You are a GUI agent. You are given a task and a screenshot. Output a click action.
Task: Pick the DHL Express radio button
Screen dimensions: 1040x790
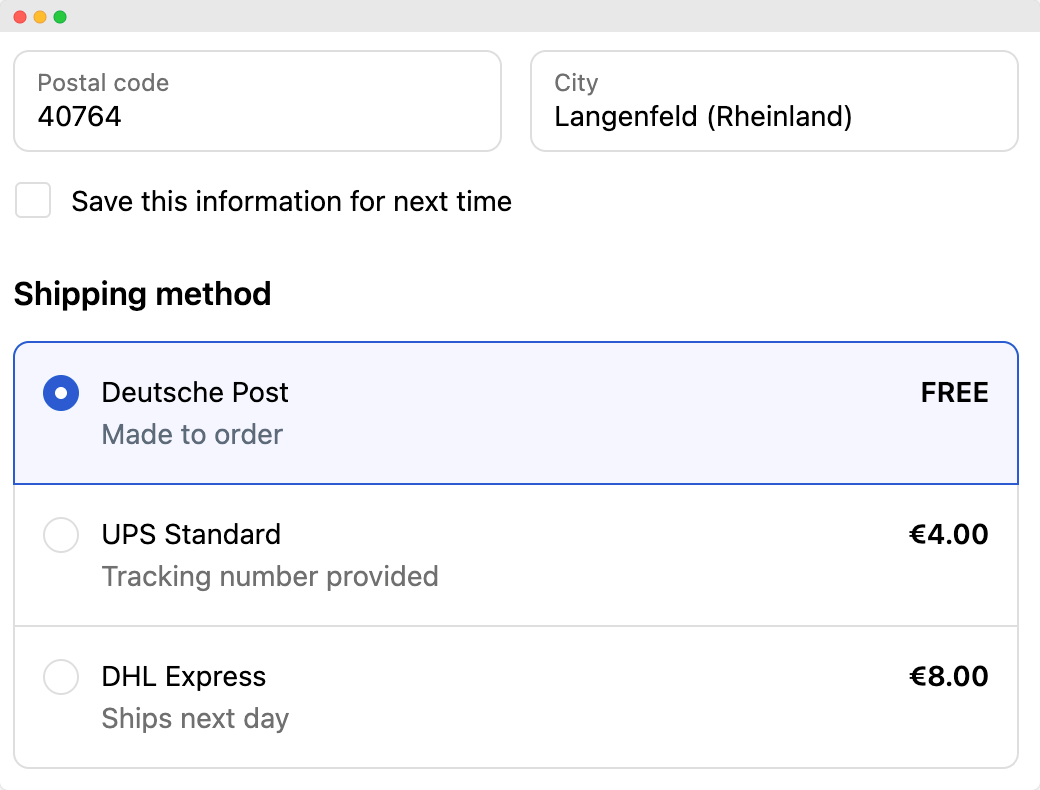coord(61,677)
